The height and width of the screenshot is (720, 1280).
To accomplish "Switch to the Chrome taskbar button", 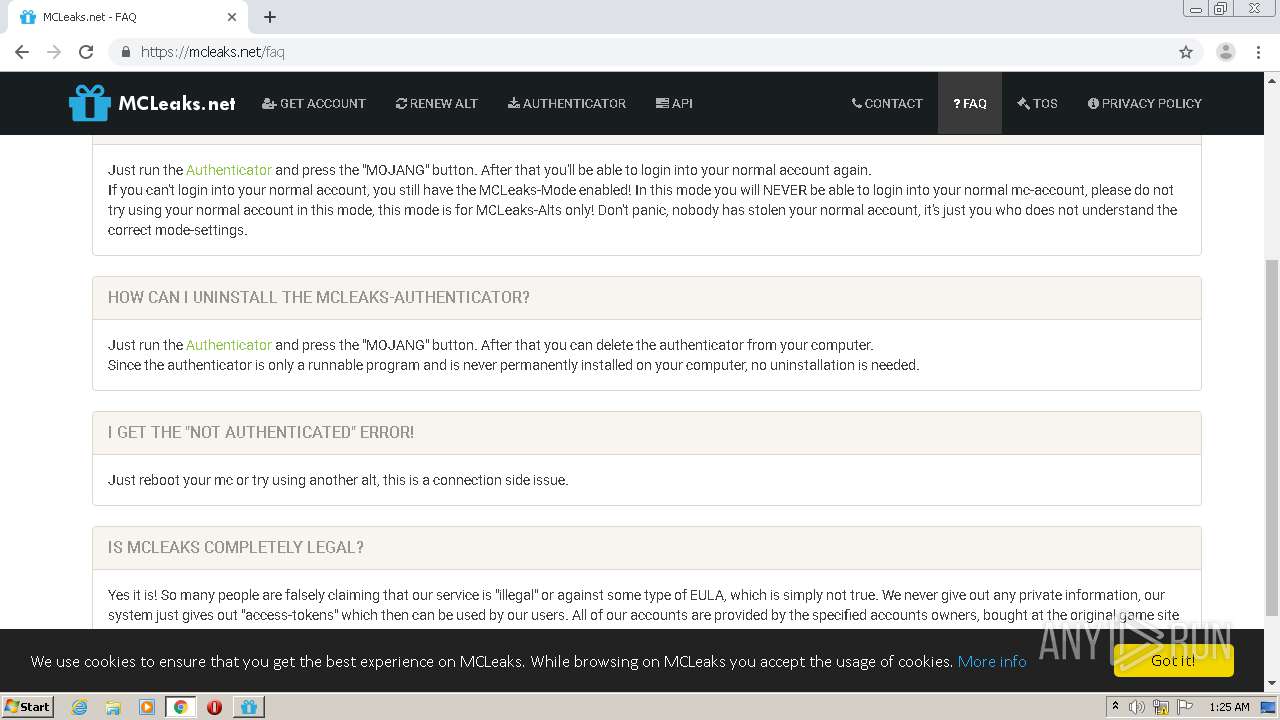I will coord(180,707).
